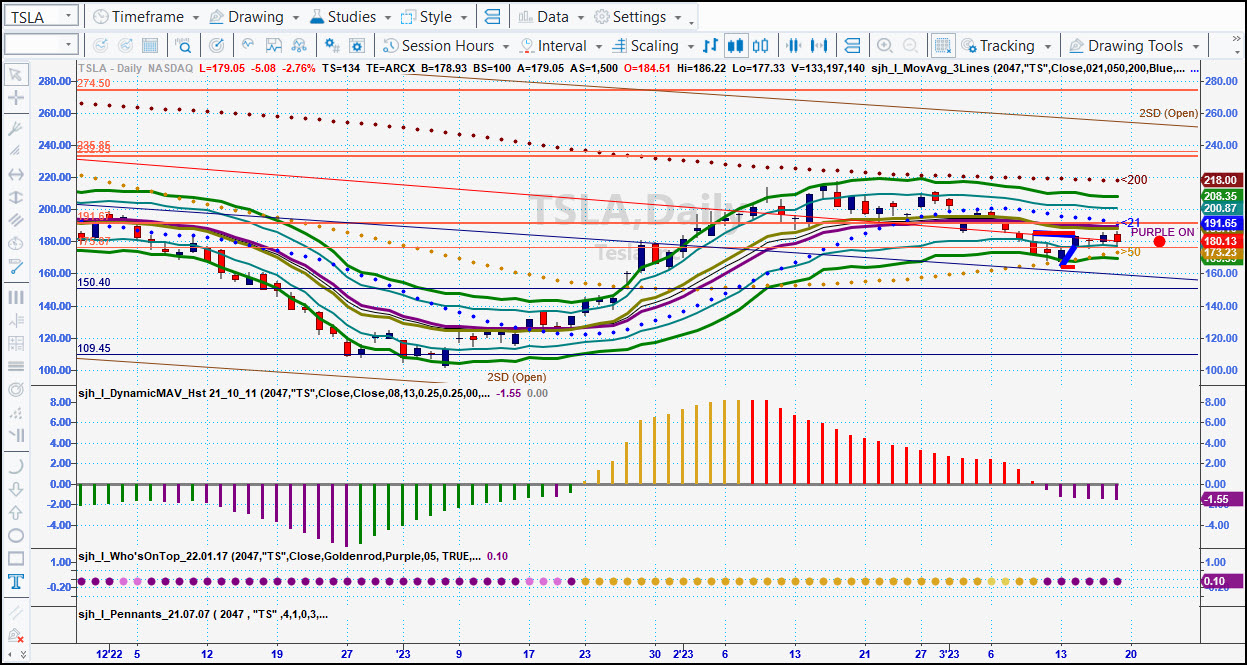The height and width of the screenshot is (665, 1247).
Task: Toggle the filled candlestick chart style
Action: pos(736,45)
